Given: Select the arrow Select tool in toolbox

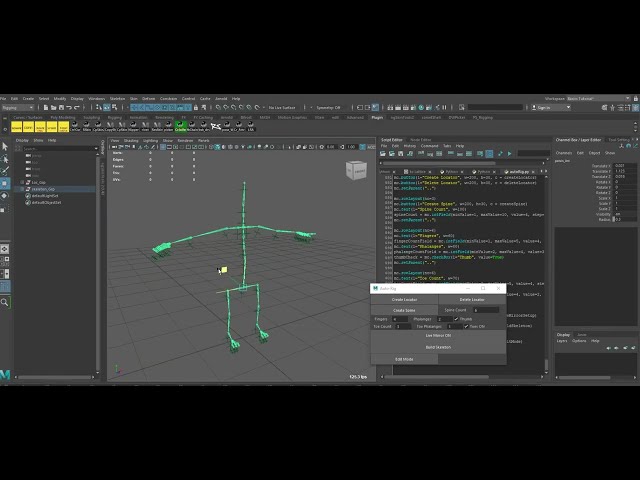Looking at the screenshot, I should (x=5, y=146).
